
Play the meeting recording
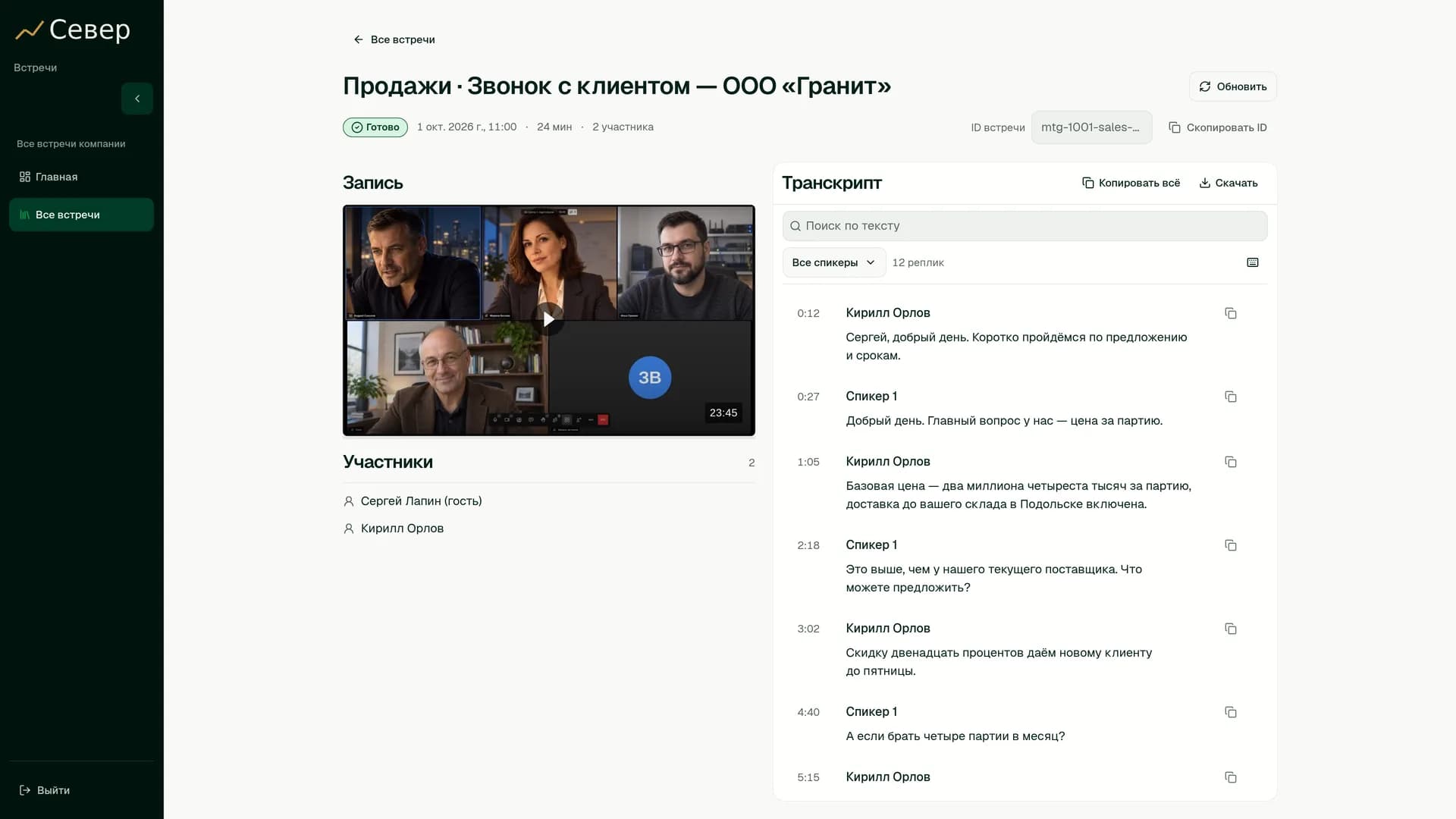[x=548, y=319]
